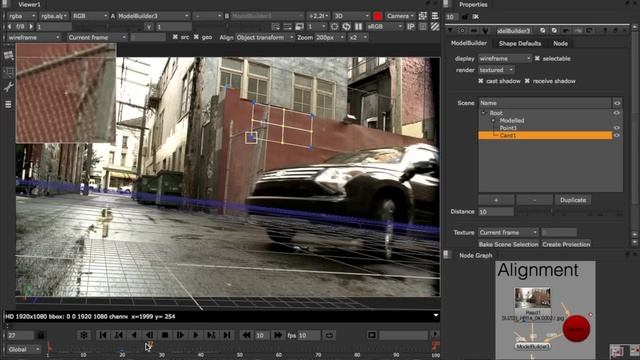Jump to previous keyframe
This screenshot has width=640, height=360.
click(x=118, y=335)
